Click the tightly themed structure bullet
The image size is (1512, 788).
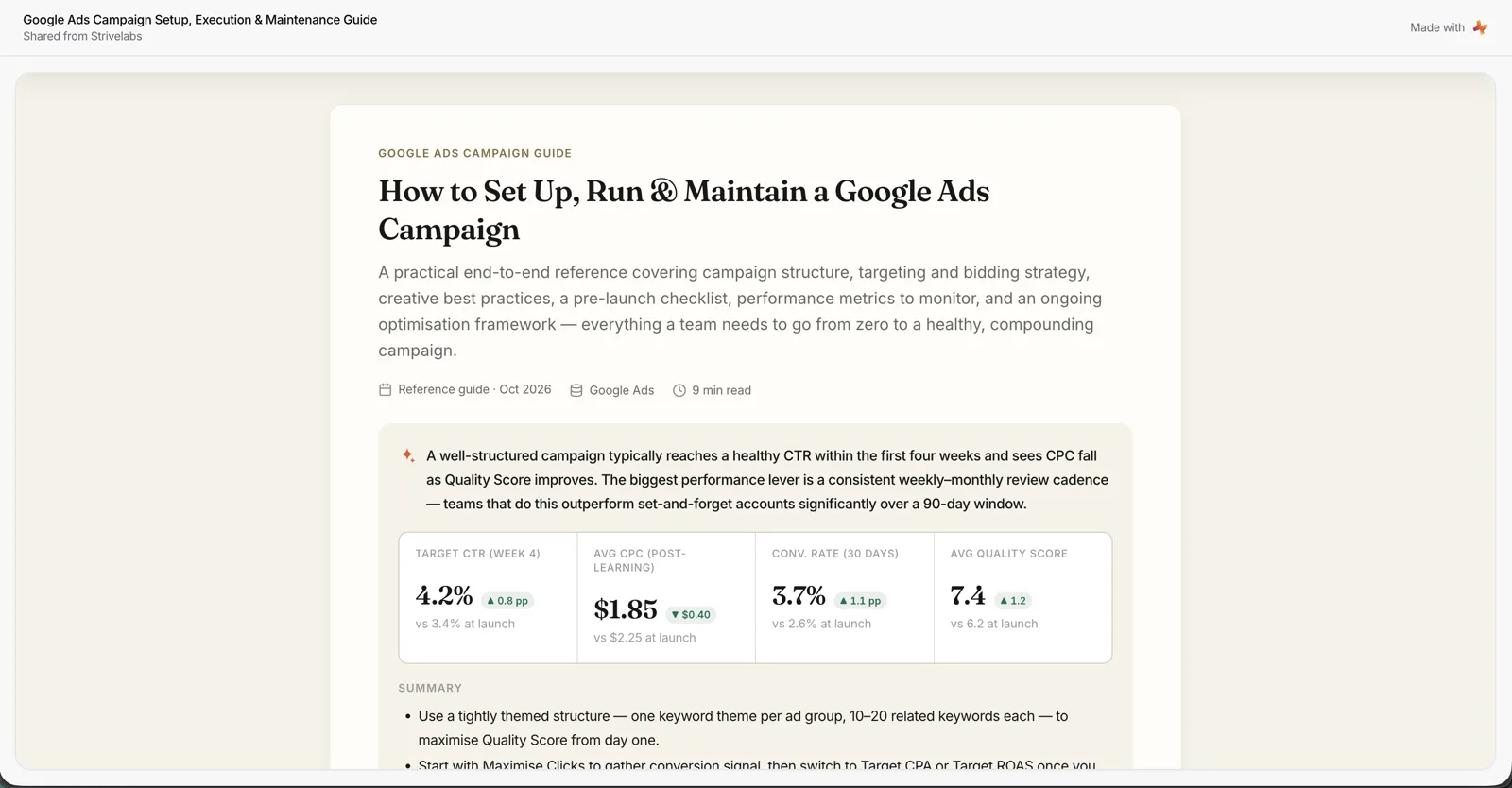pos(743,728)
